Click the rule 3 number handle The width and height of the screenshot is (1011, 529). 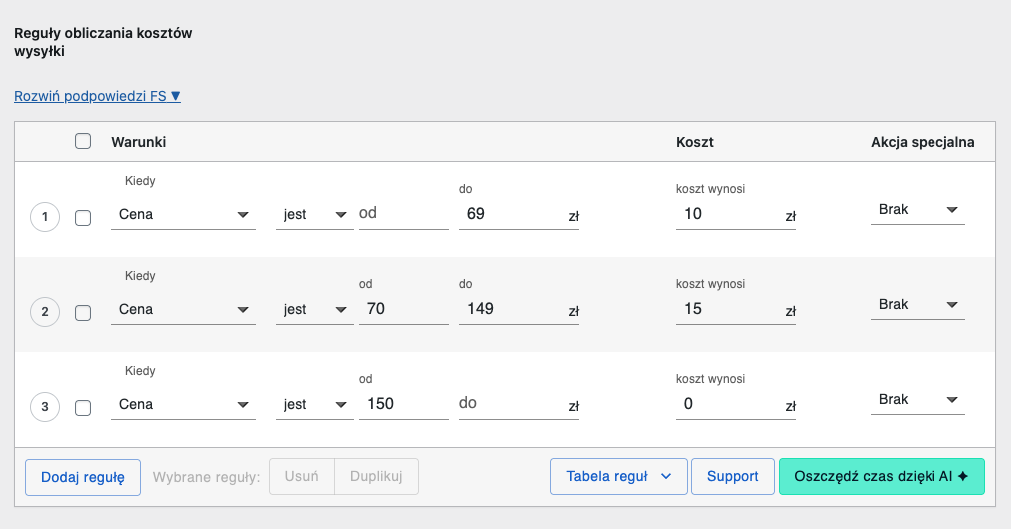click(x=45, y=407)
